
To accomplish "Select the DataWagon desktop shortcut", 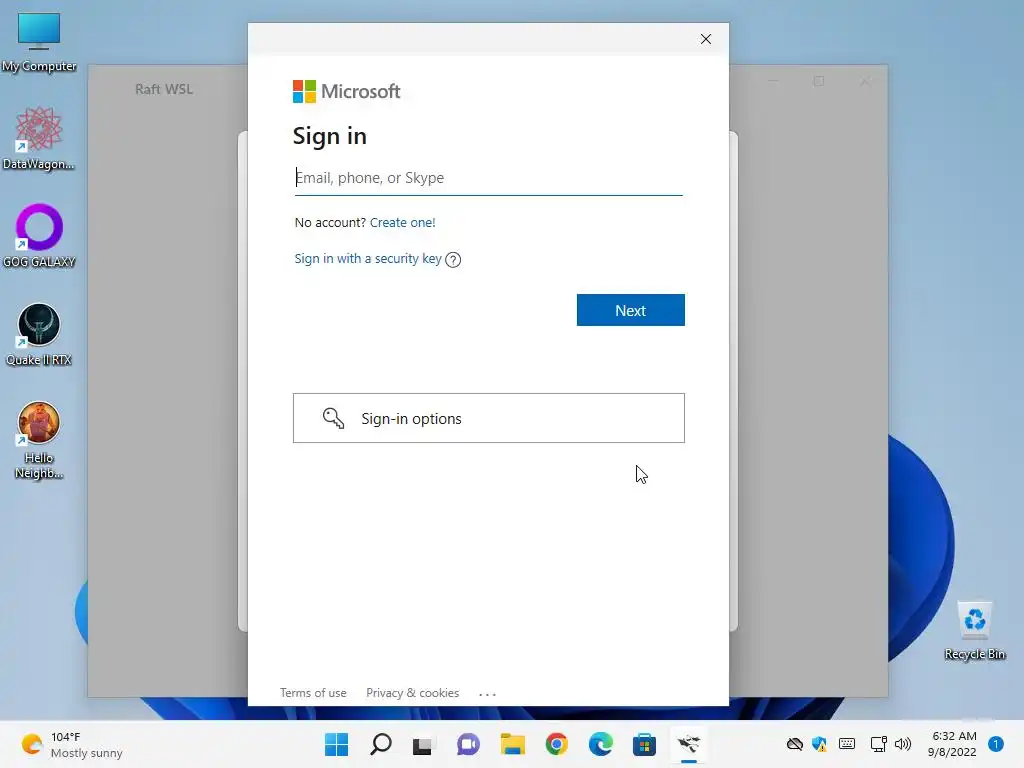I will pos(39,138).
